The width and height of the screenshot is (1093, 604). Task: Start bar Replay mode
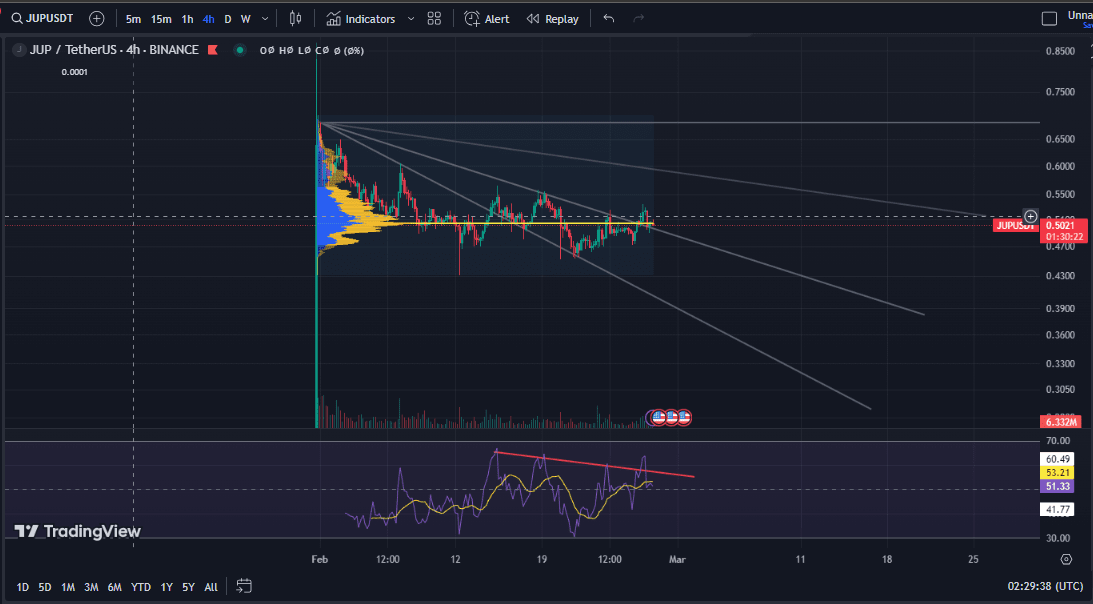(551, 17)
